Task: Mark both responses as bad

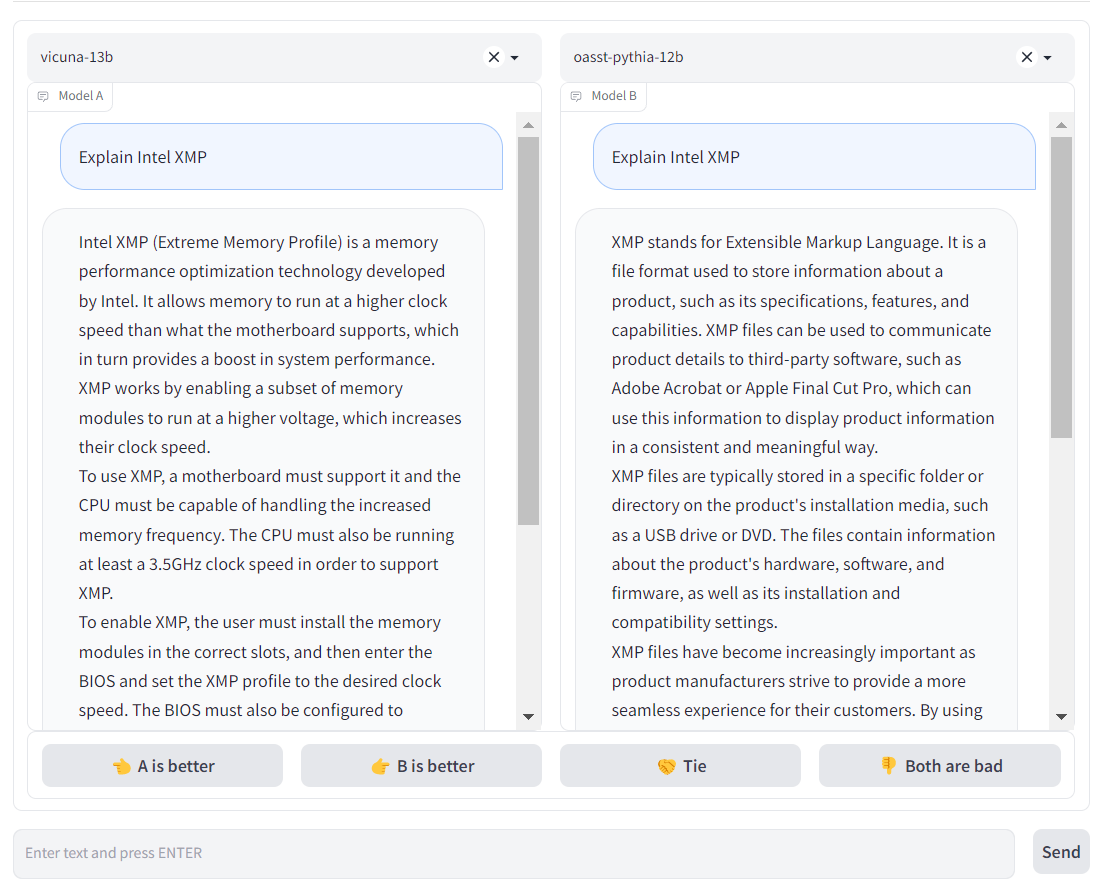Action: pyautogui.click(x=939, y=765)
